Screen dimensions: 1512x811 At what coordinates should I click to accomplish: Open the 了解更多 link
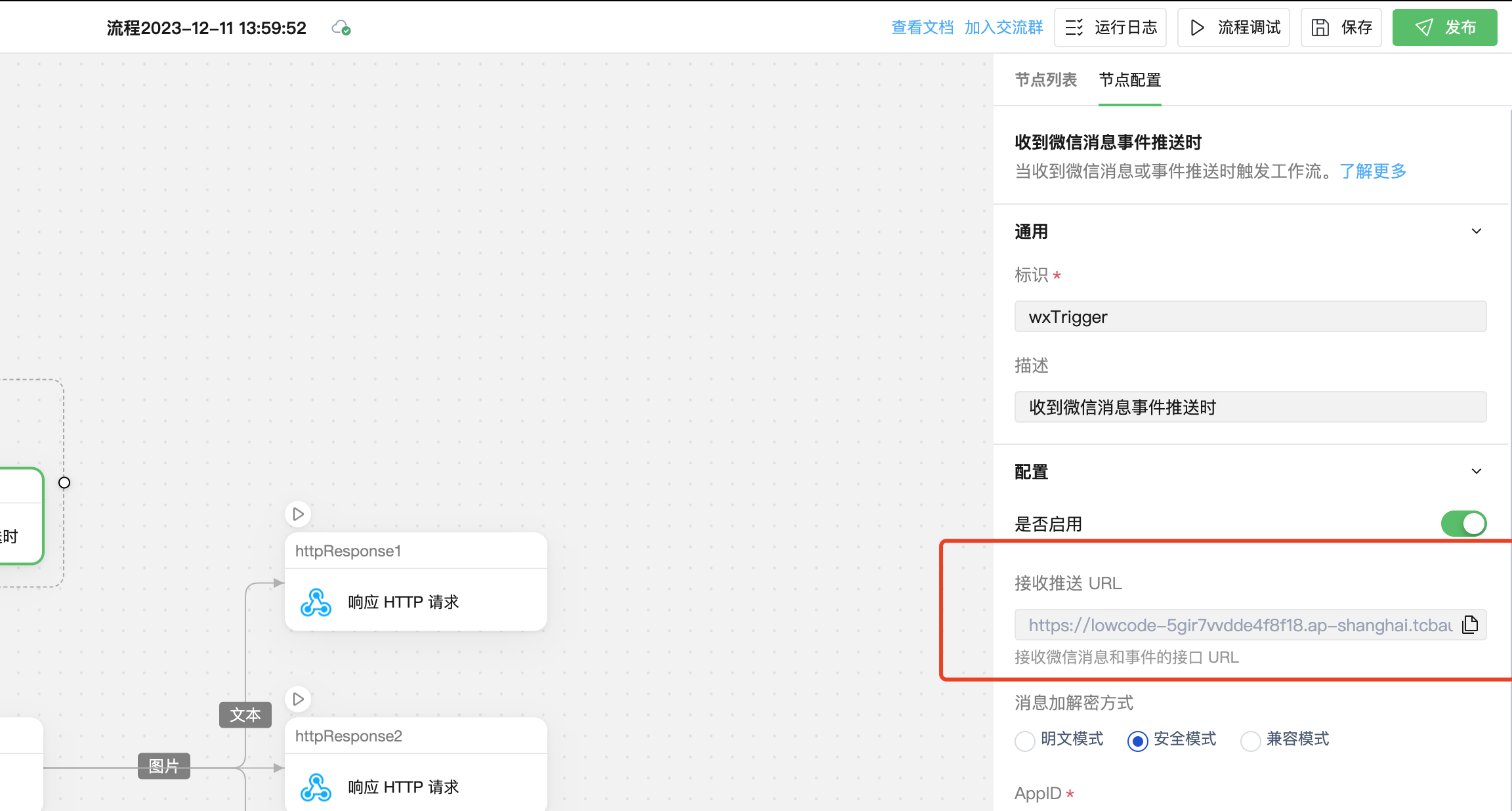pyautogui.click(x=1373, y=171)
